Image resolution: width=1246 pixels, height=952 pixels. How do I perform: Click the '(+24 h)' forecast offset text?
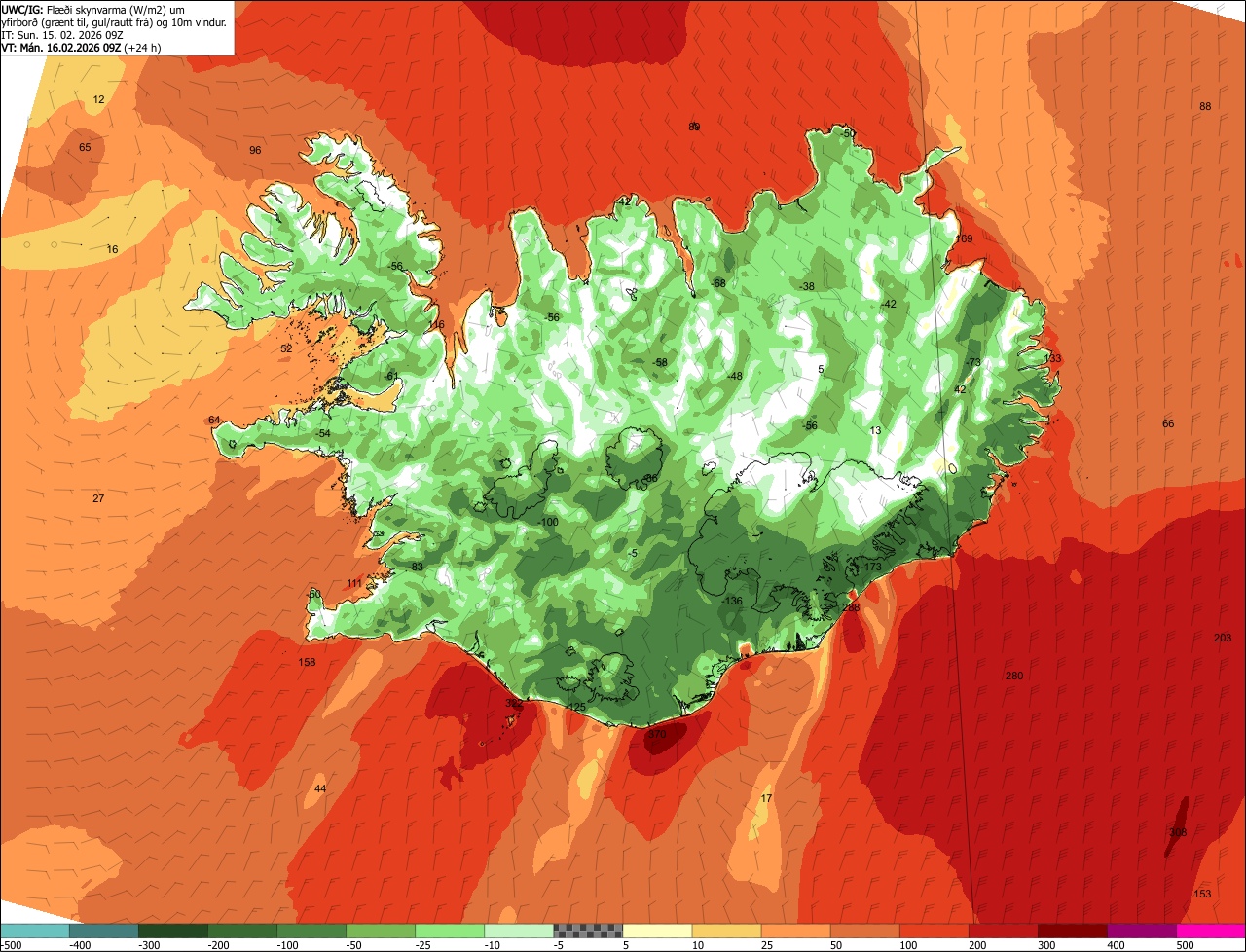142,47
